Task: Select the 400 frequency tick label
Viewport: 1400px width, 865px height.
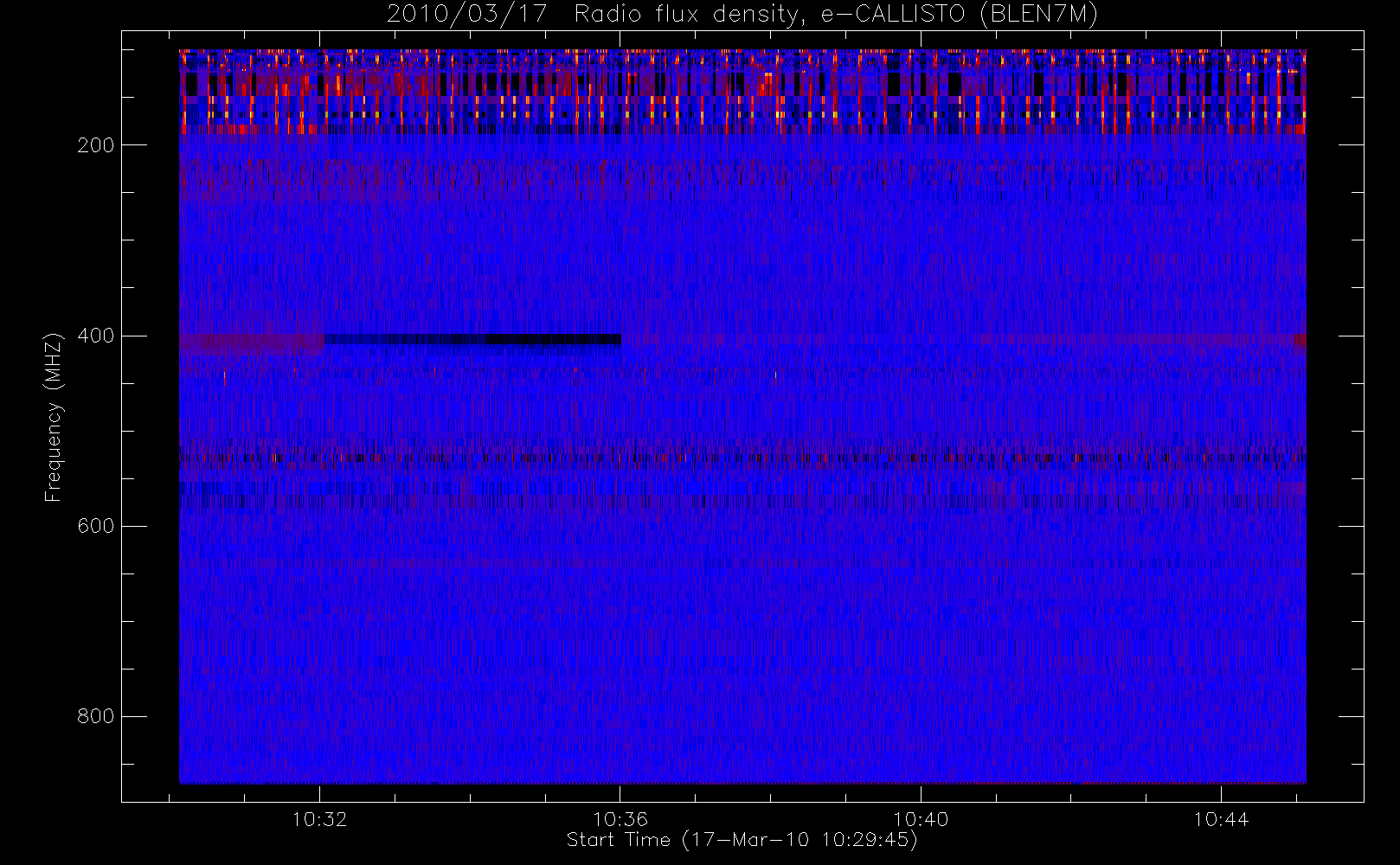Action: [95, 336]
